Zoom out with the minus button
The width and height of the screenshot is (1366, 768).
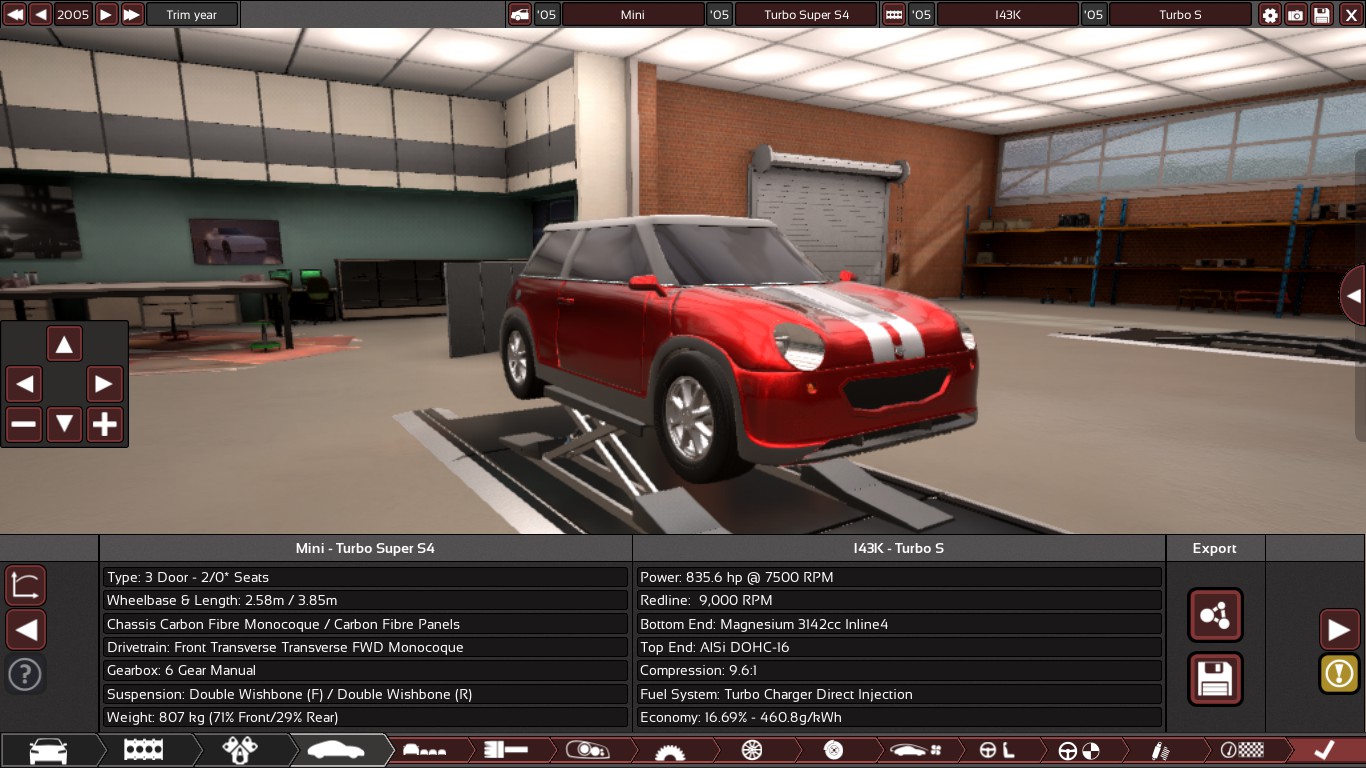click(x=24, y=424)
